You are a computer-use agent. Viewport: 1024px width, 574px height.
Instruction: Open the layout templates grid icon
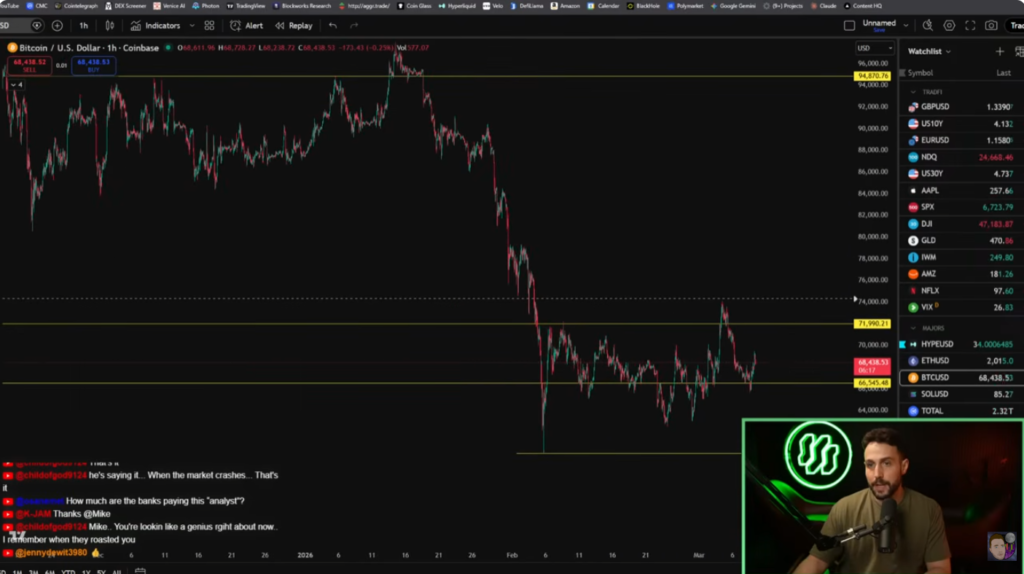(209, 25)
